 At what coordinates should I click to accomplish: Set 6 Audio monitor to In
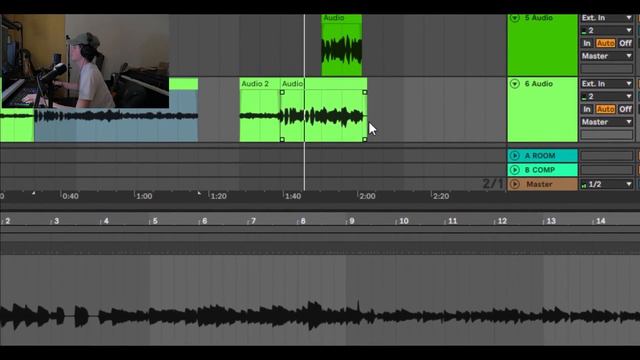[587, 109]
